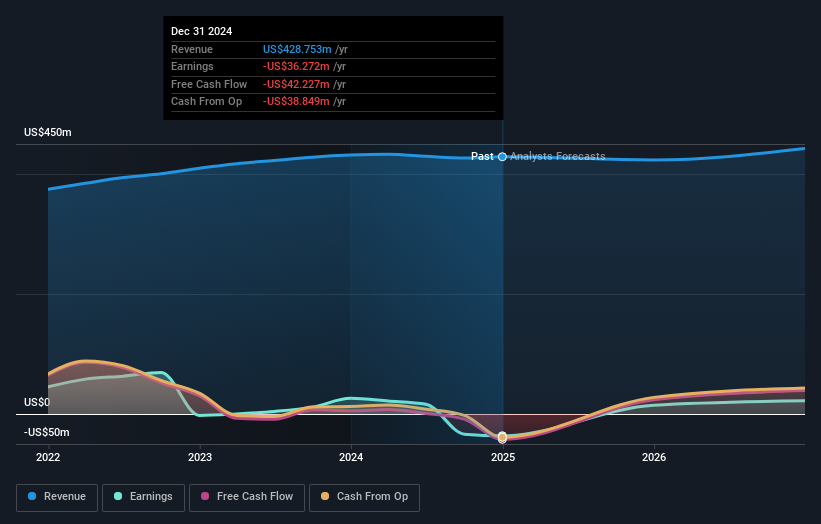The width and height of the screenshot is (821, 524).
Task: Click the -US$36.272m earnings value
Action: pos(296,66)
